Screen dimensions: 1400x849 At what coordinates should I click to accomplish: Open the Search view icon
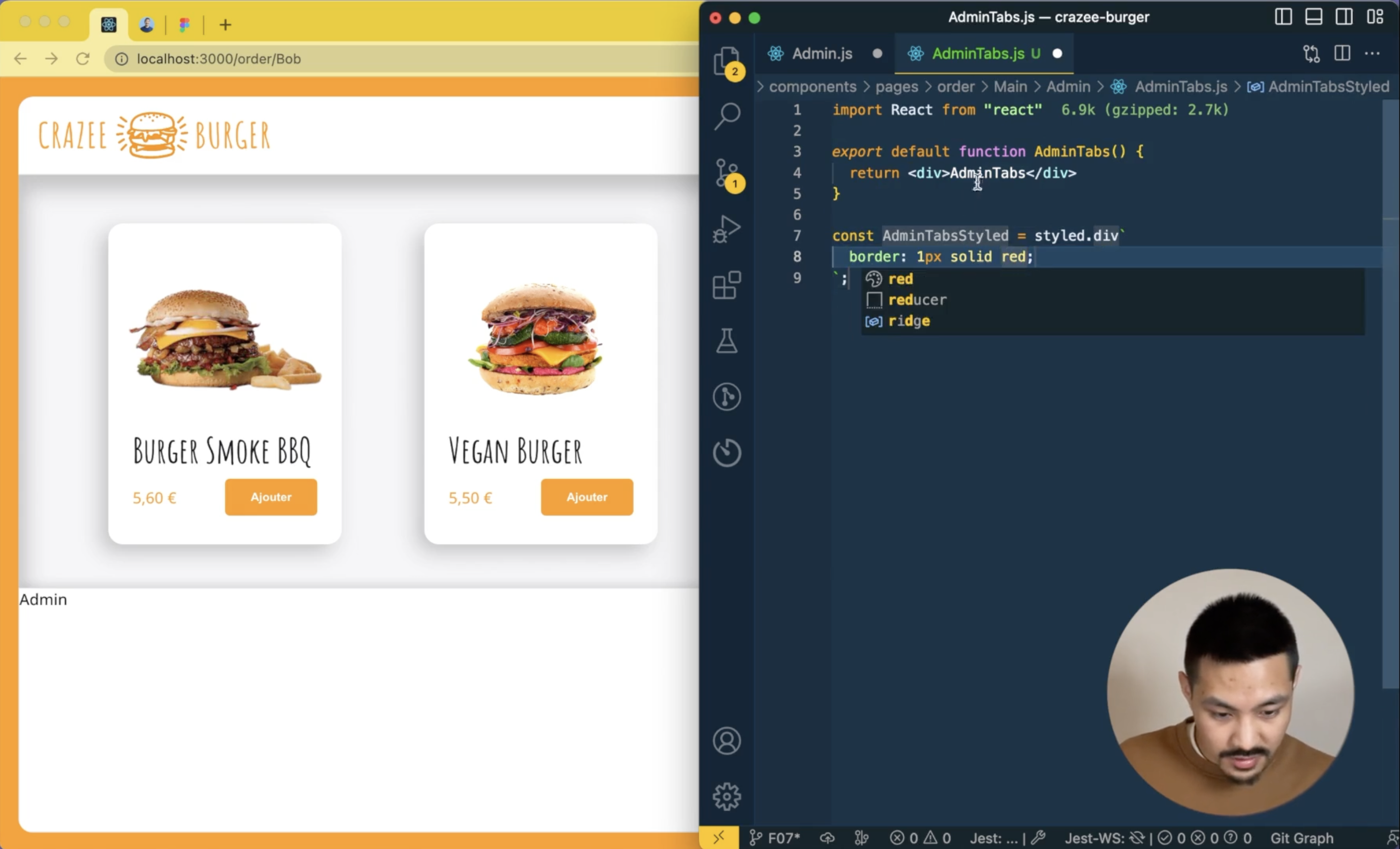pyautogui.click(x=727, y=116)
